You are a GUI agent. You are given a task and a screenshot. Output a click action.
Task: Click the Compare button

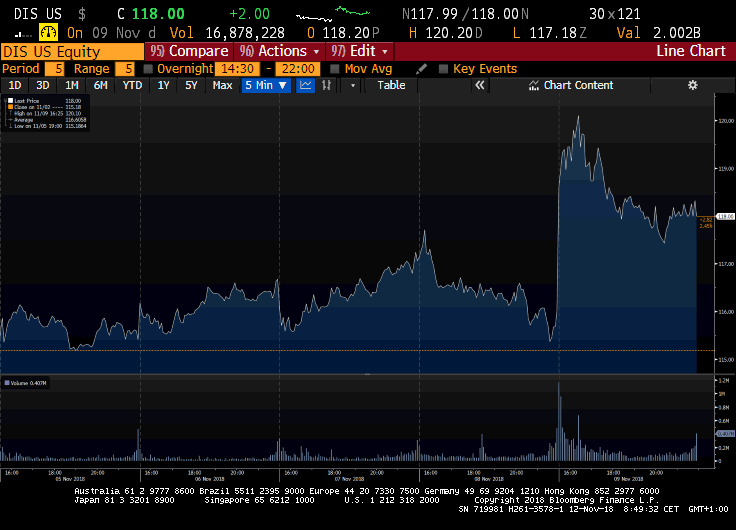coord(189,51)
